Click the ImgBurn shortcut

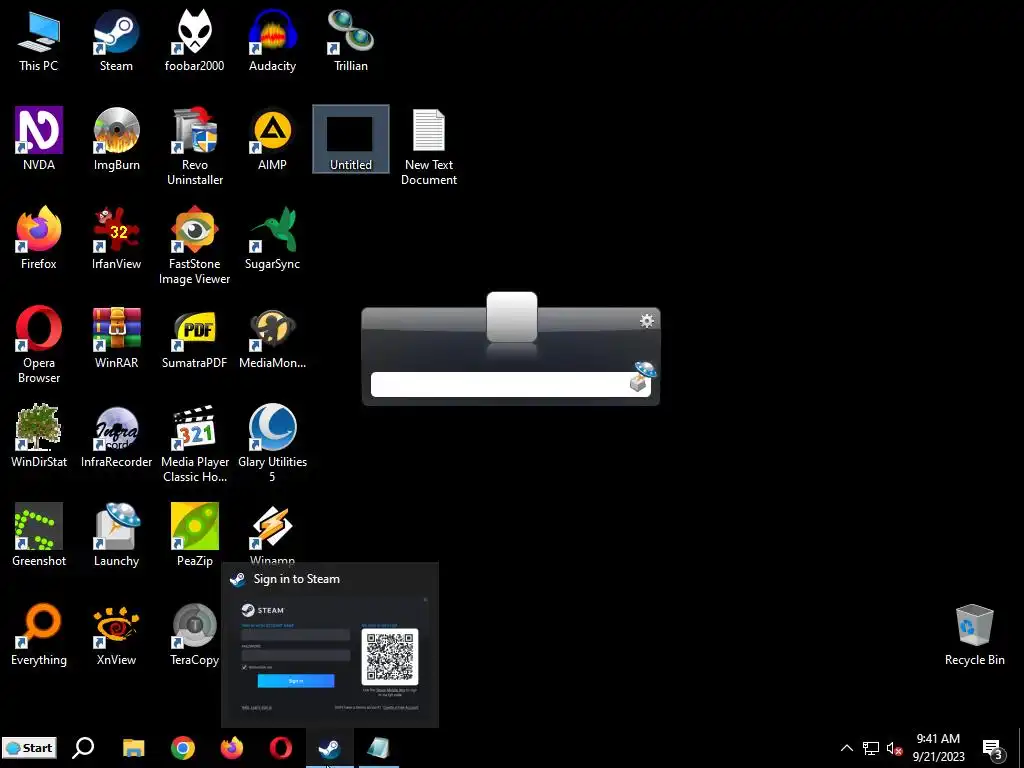116,139
